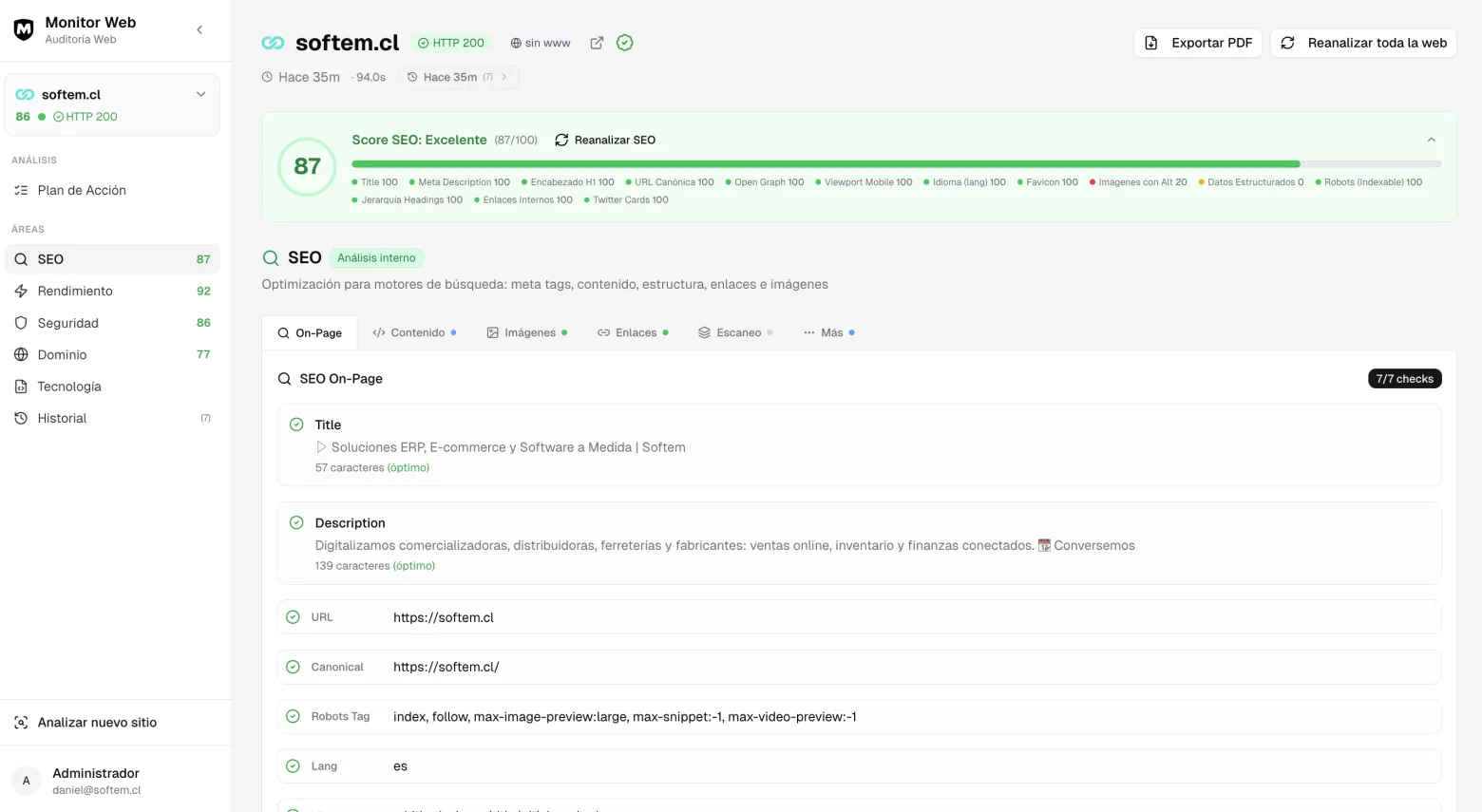Switch to the Imágenes tab
The image size is (1482, 812).
coord(527,332)
